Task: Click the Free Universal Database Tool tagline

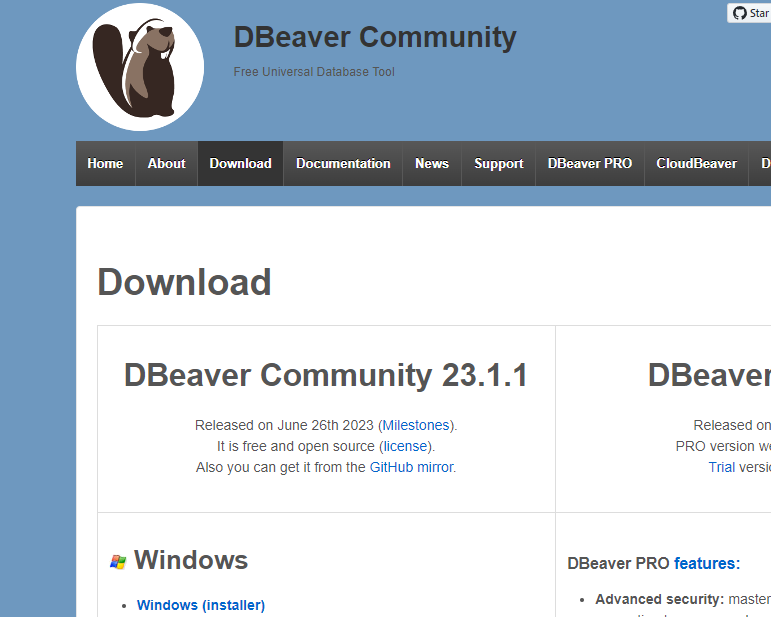Action: [314, 72]
